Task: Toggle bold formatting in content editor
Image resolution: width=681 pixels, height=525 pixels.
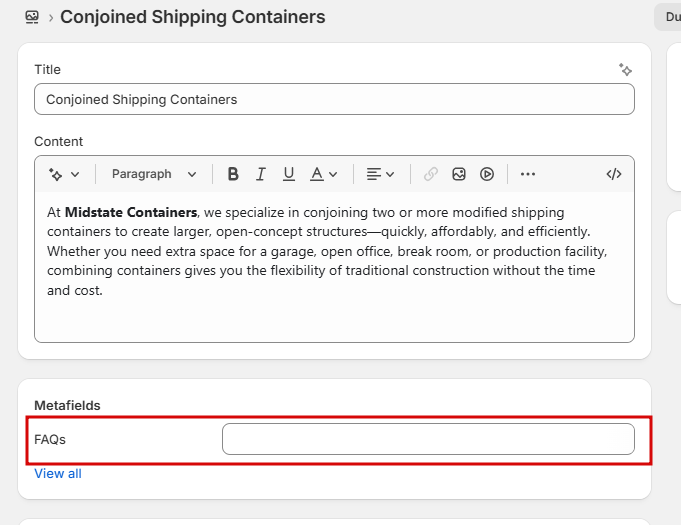Action: point(233,174)
